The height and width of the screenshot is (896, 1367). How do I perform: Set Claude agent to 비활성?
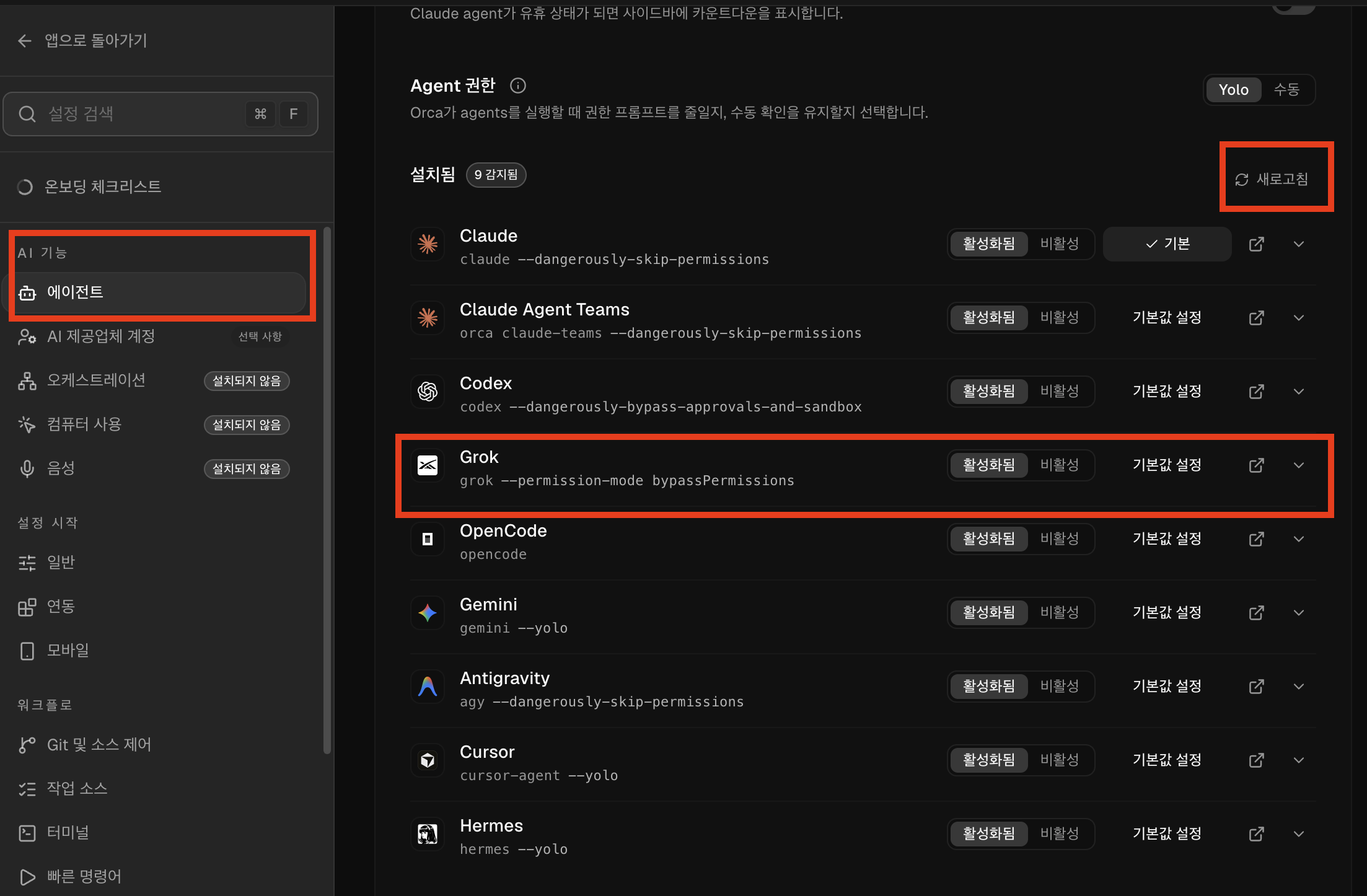[x=1060, y=244]
